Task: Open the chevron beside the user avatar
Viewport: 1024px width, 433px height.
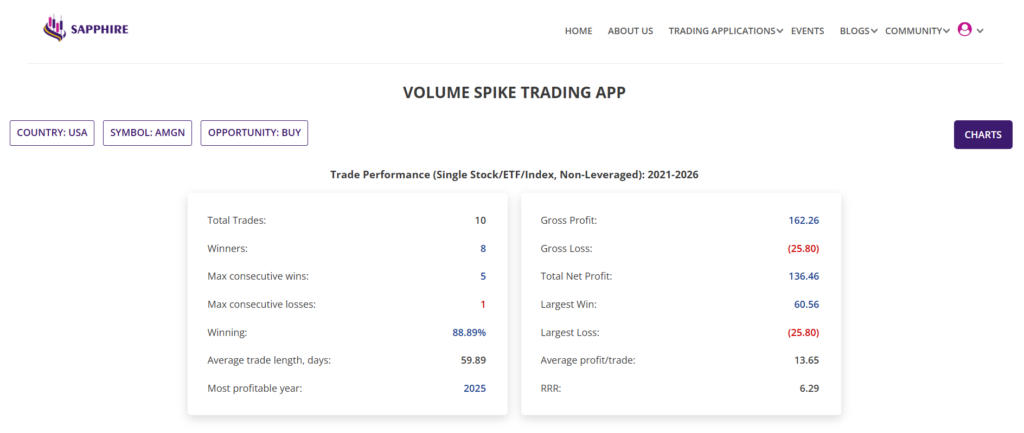Action: (981, 31)
